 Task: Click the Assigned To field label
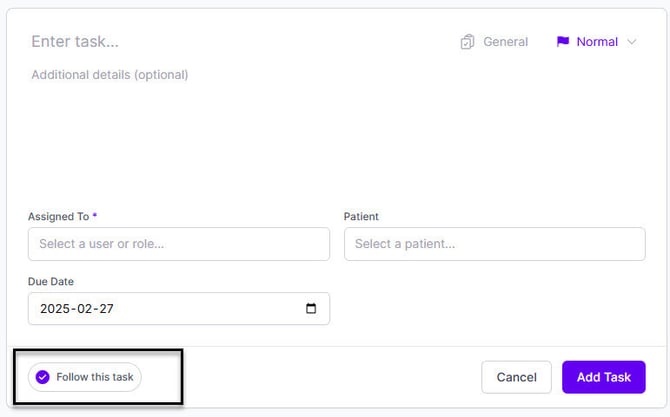coord(59,217)
